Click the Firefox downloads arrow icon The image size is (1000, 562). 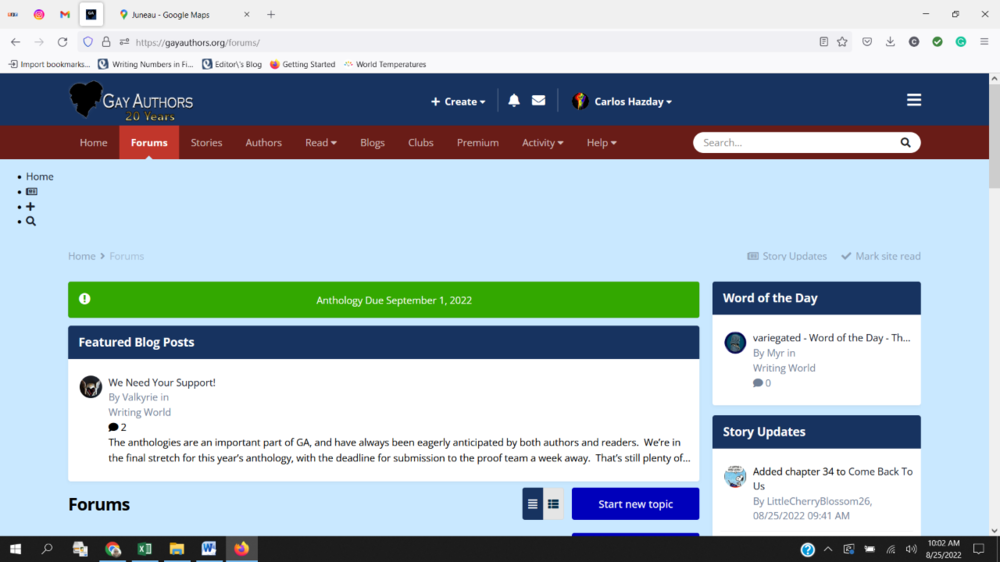(890, 42)
